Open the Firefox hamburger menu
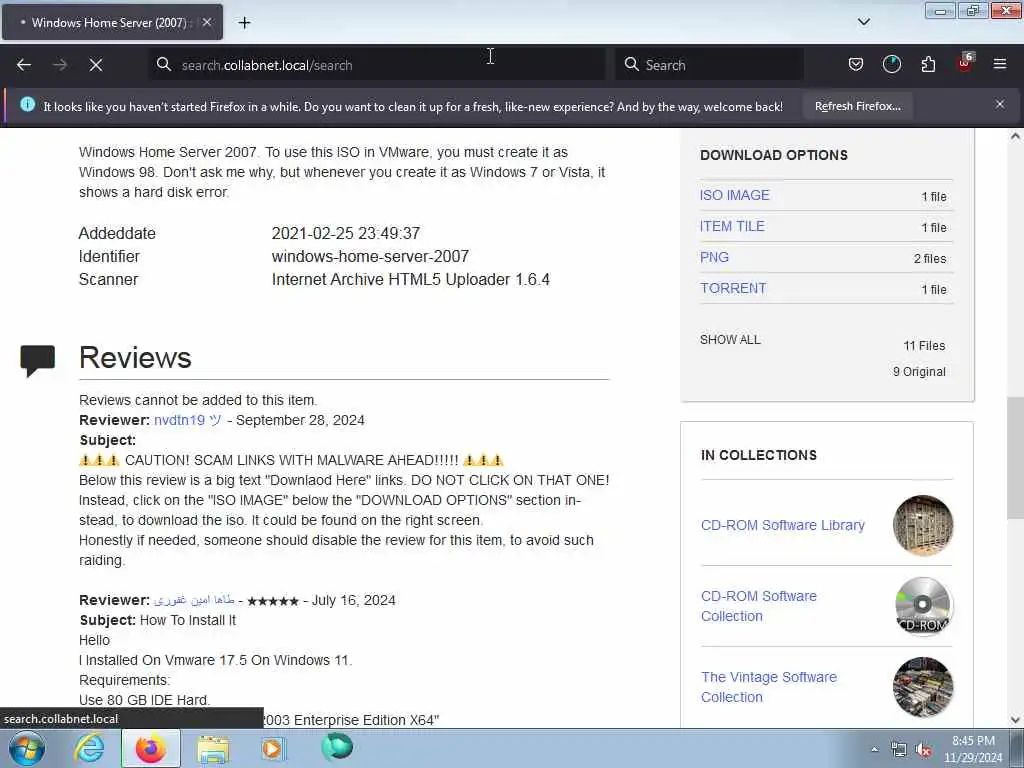The height and width of the screenshot is (768, 1024). (x=1000, y=64)
